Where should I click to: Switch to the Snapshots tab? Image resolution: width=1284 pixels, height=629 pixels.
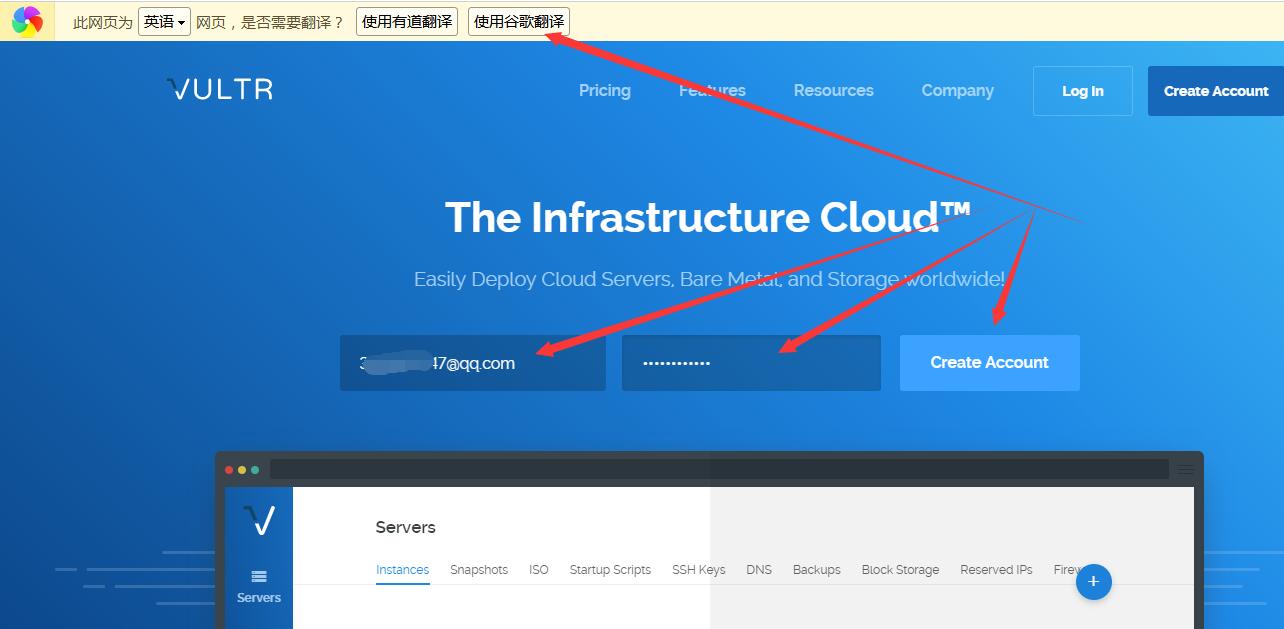coord(478,570)
